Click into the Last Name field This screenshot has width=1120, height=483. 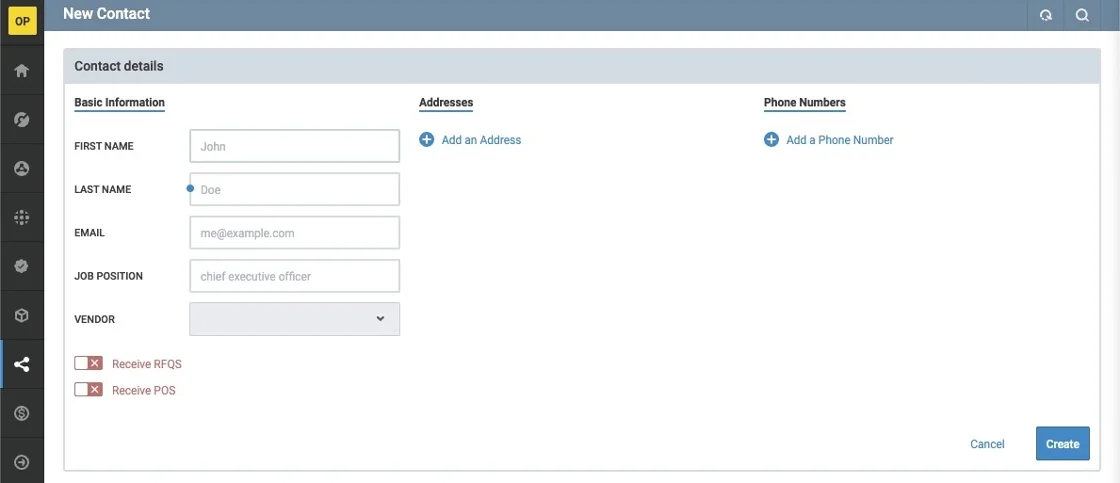(x=294, y=189)
